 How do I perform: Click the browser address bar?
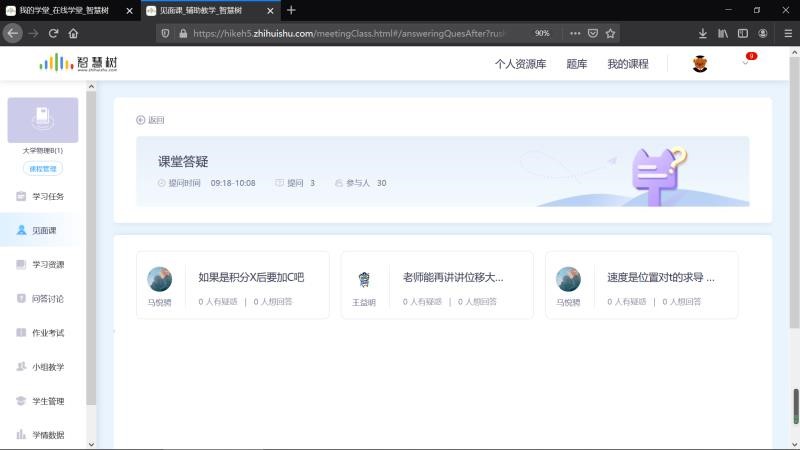tap(350, 33)
